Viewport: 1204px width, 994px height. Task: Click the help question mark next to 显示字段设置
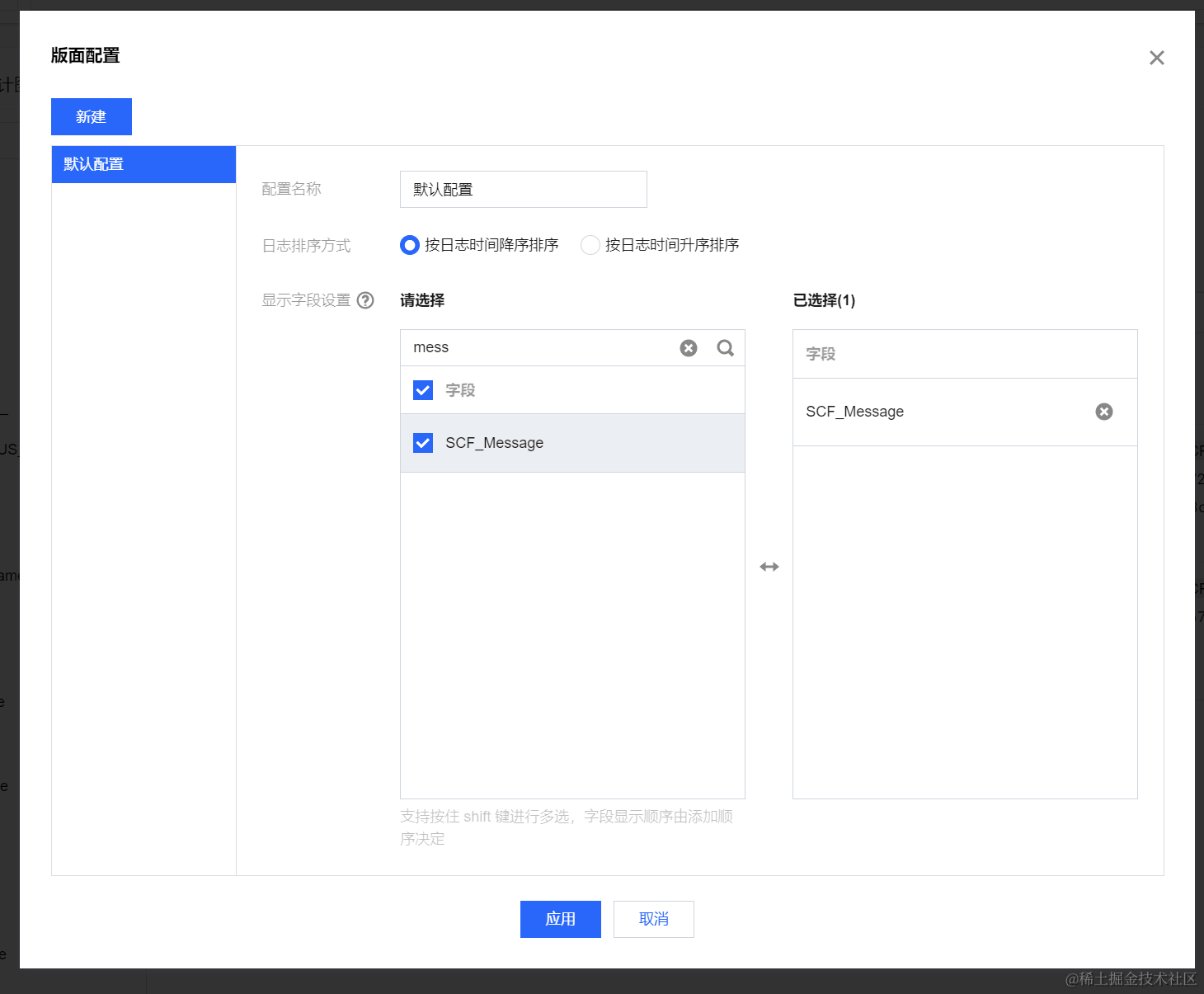pos(365,300)
